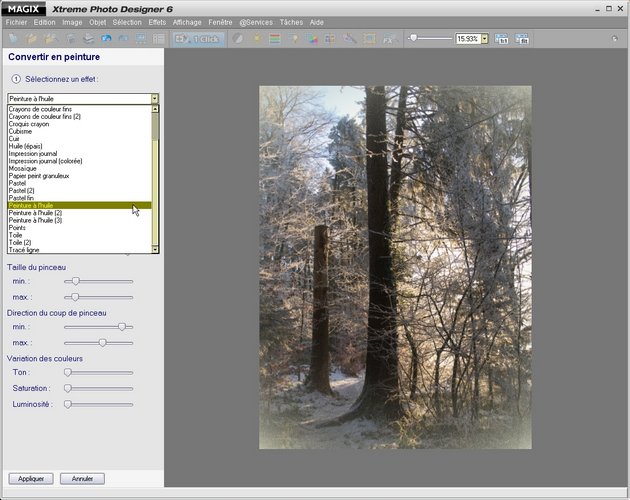This screenshot has height=500, width=630.
Task: Click the 1 Click optimization button
Action: click(198, 38)
